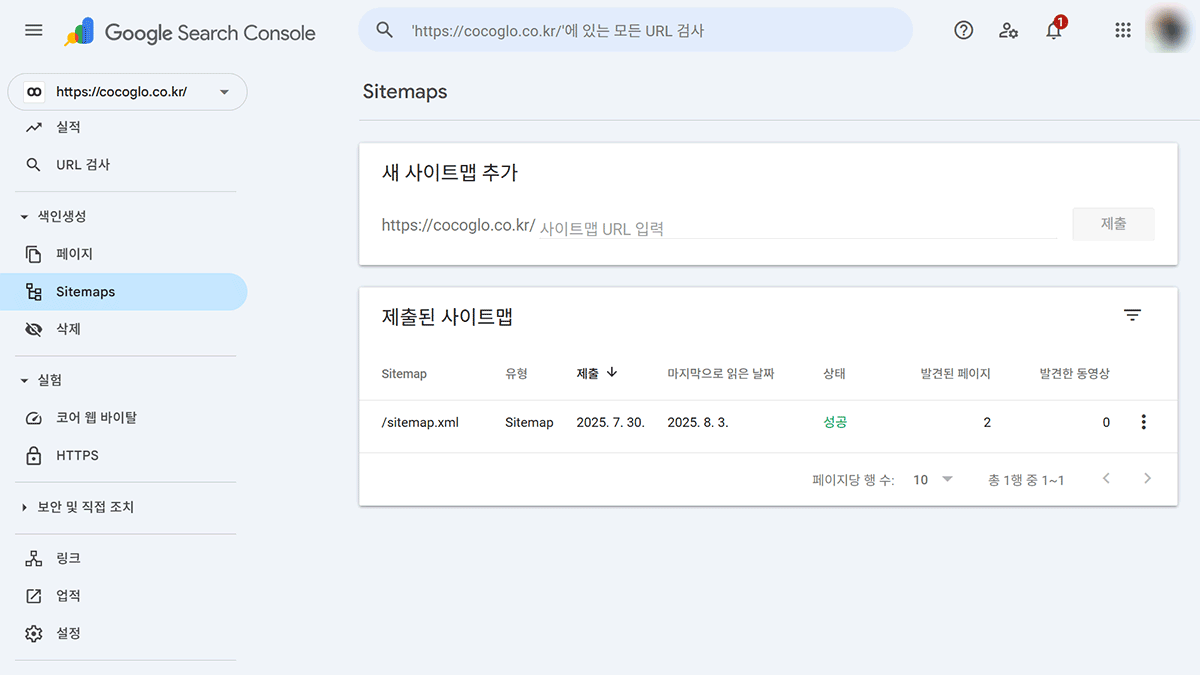Click the 제출된 사이트맵 heading
This screenshot has height=675, width=1200.
[x=447, y=317]
